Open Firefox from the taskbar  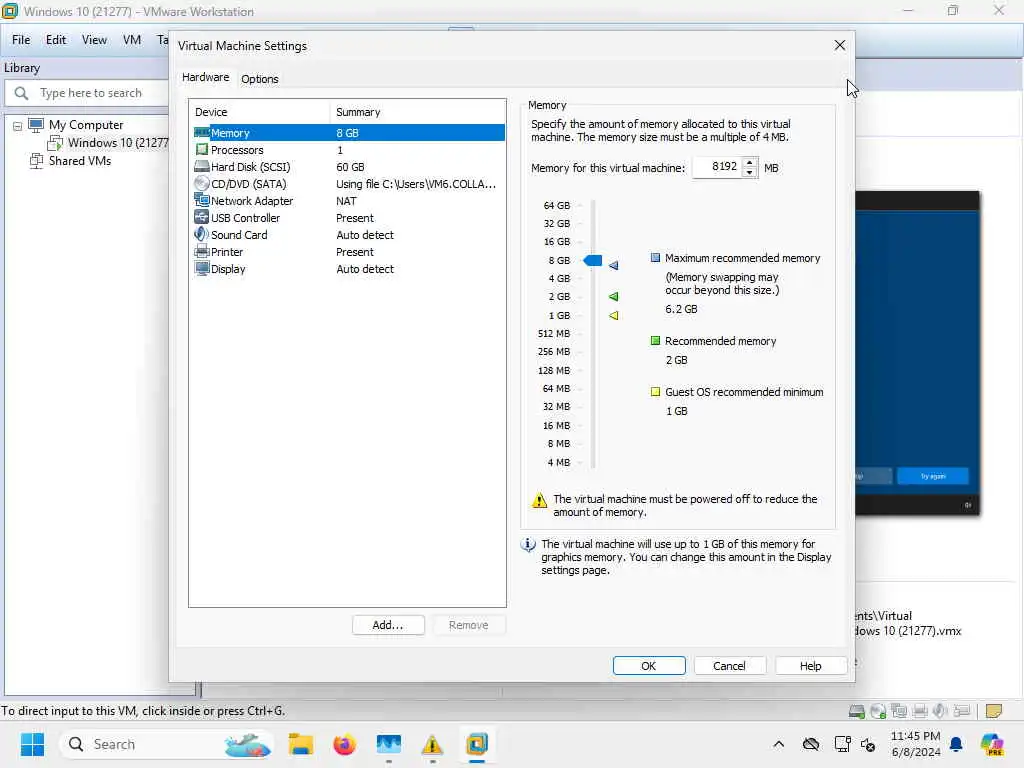(344, 744)
